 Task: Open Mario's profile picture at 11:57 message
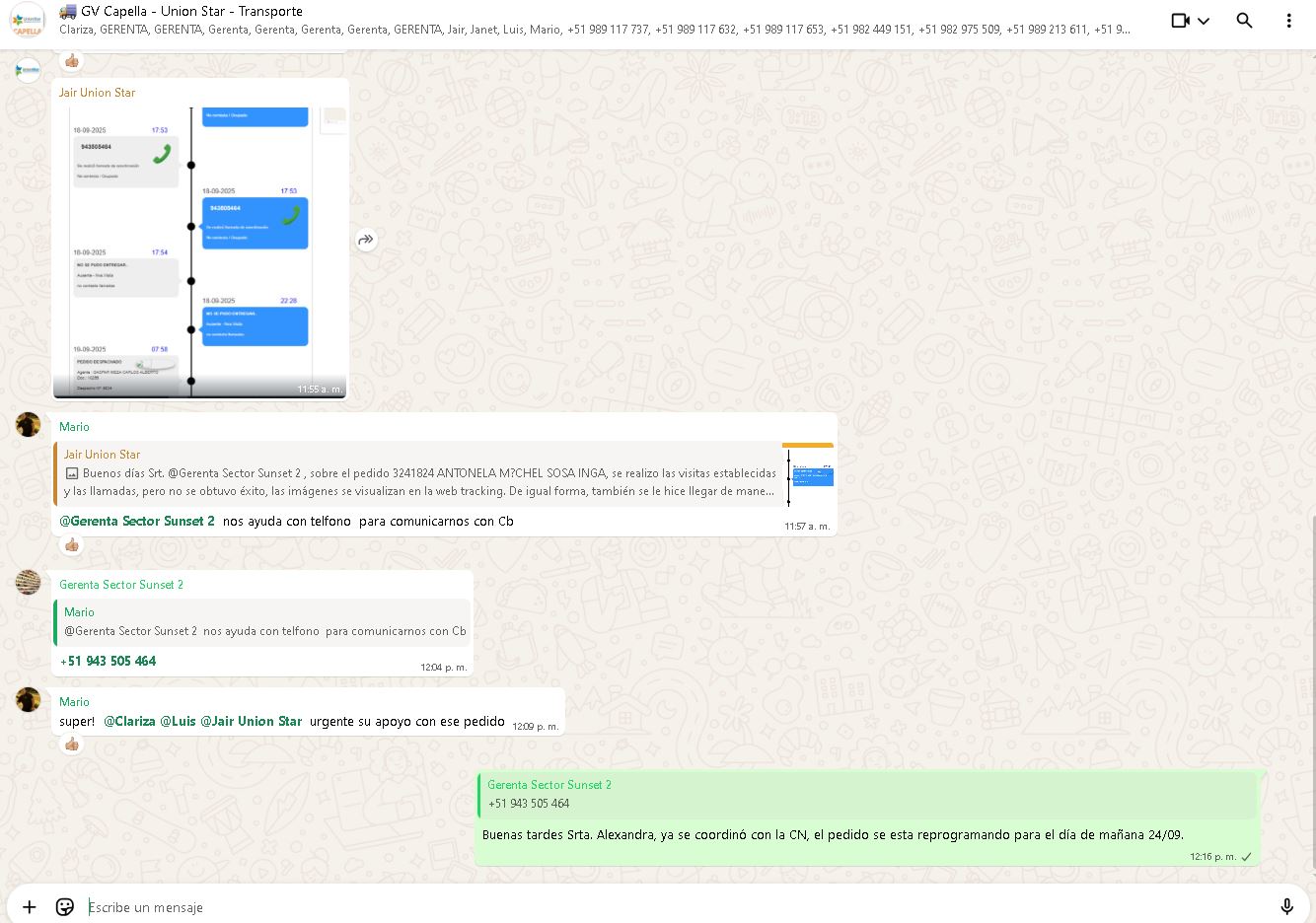28,425
